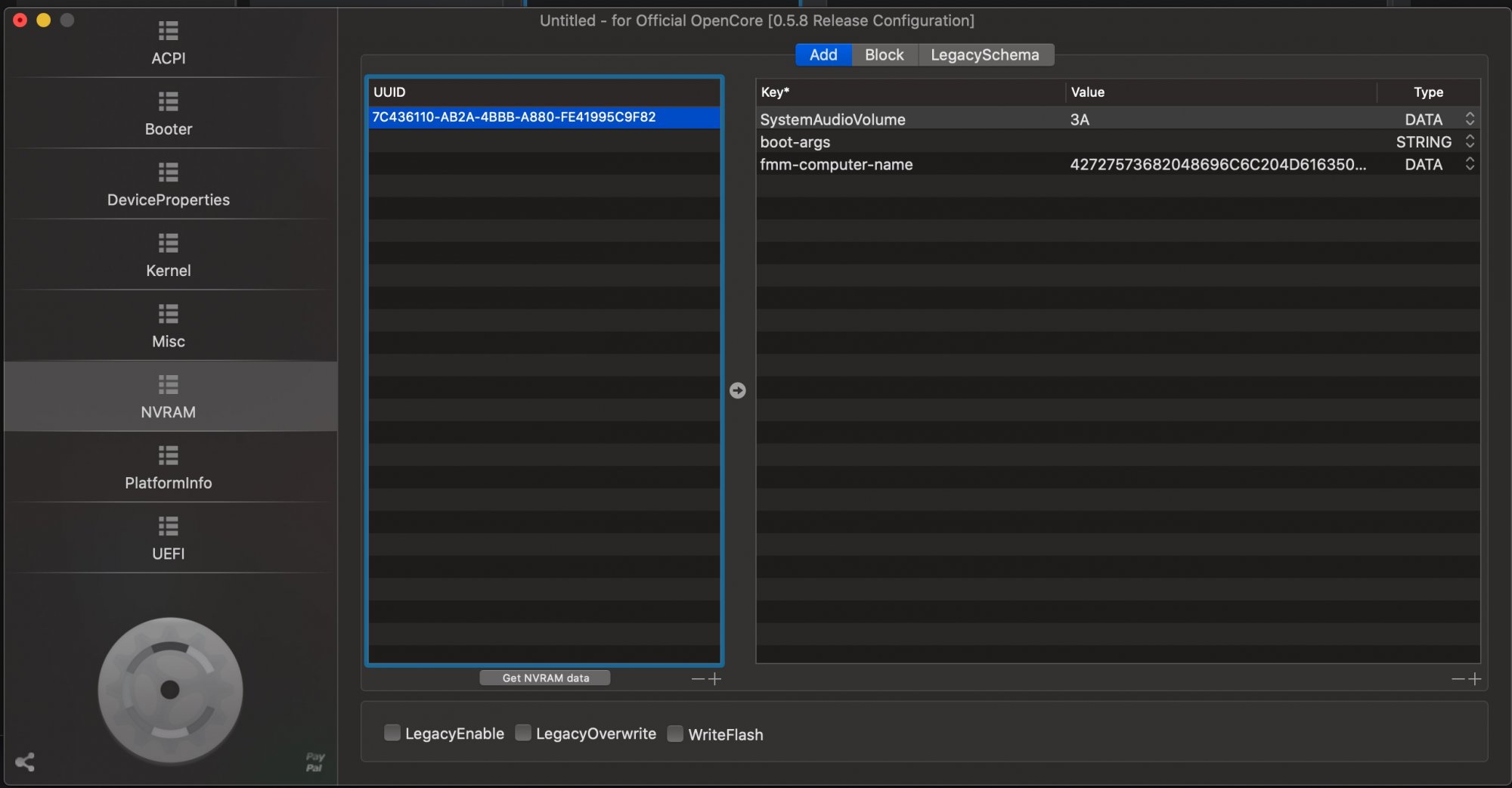Image resolution: width=1512 pixels, height=788 pixels.
Task: Enable the LegacyEnable checkbox
Action: pos(392,733)
